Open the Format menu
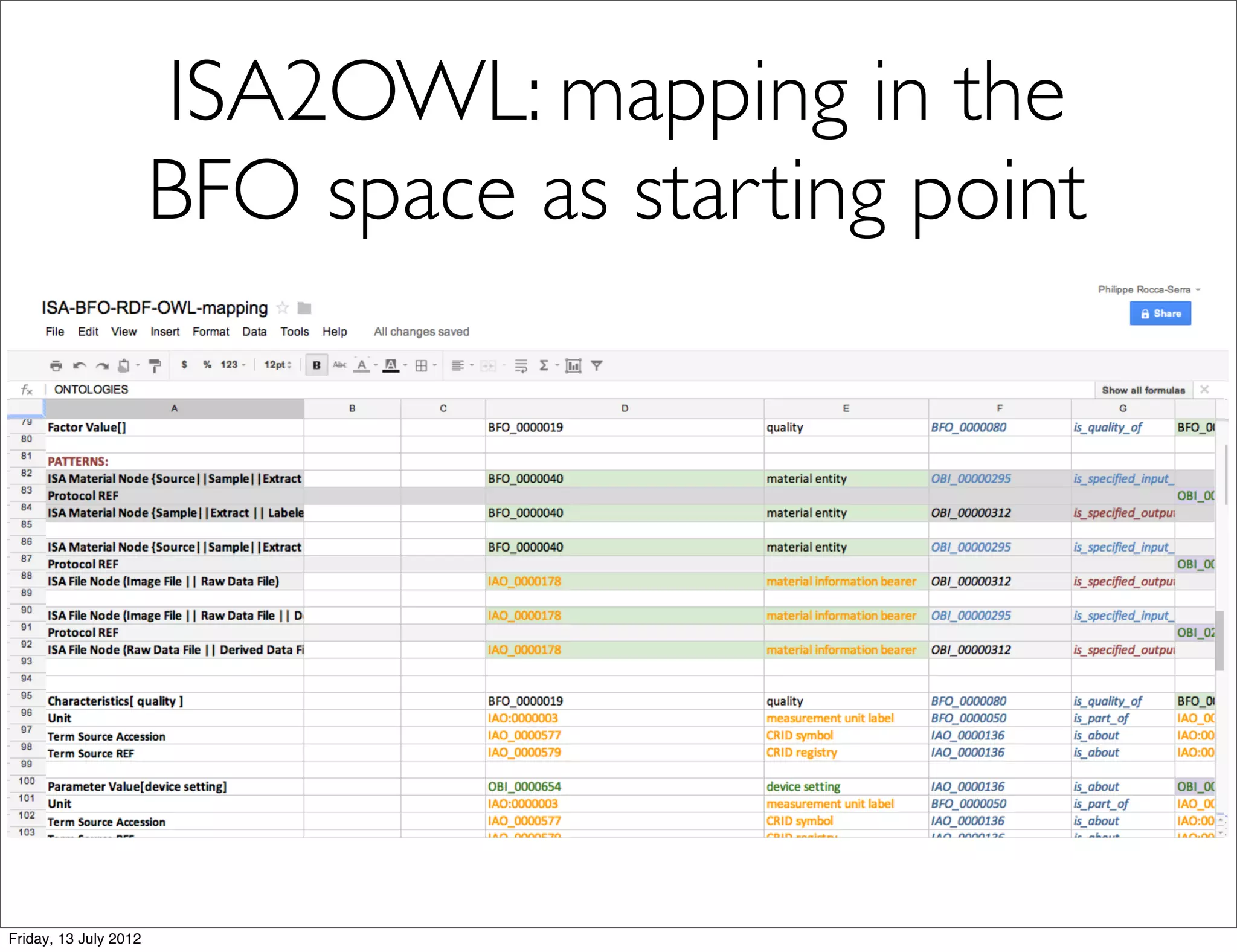 (x=211, y=332)
